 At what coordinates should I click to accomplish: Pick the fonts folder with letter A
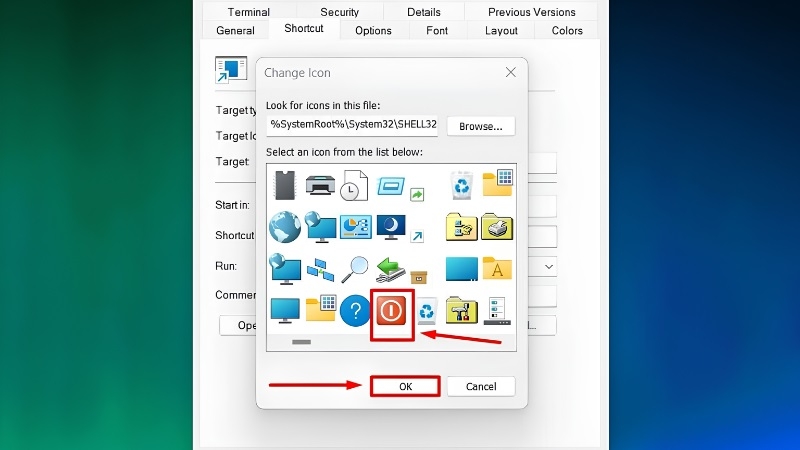tap(497, 268)
